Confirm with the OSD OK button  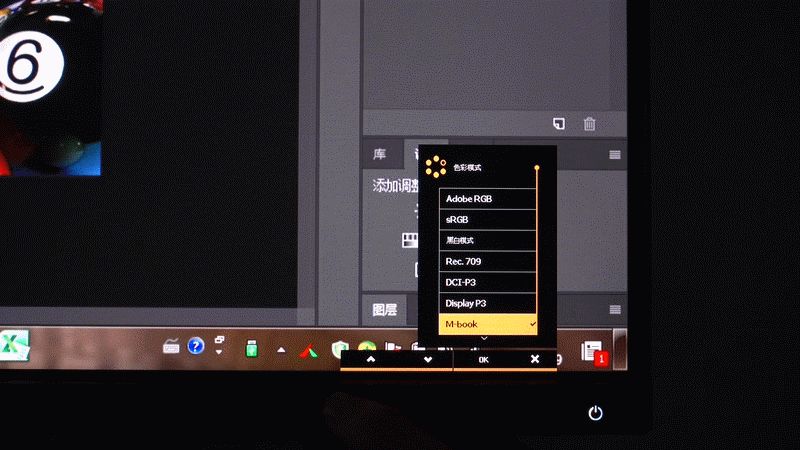[x=484, y=360]
